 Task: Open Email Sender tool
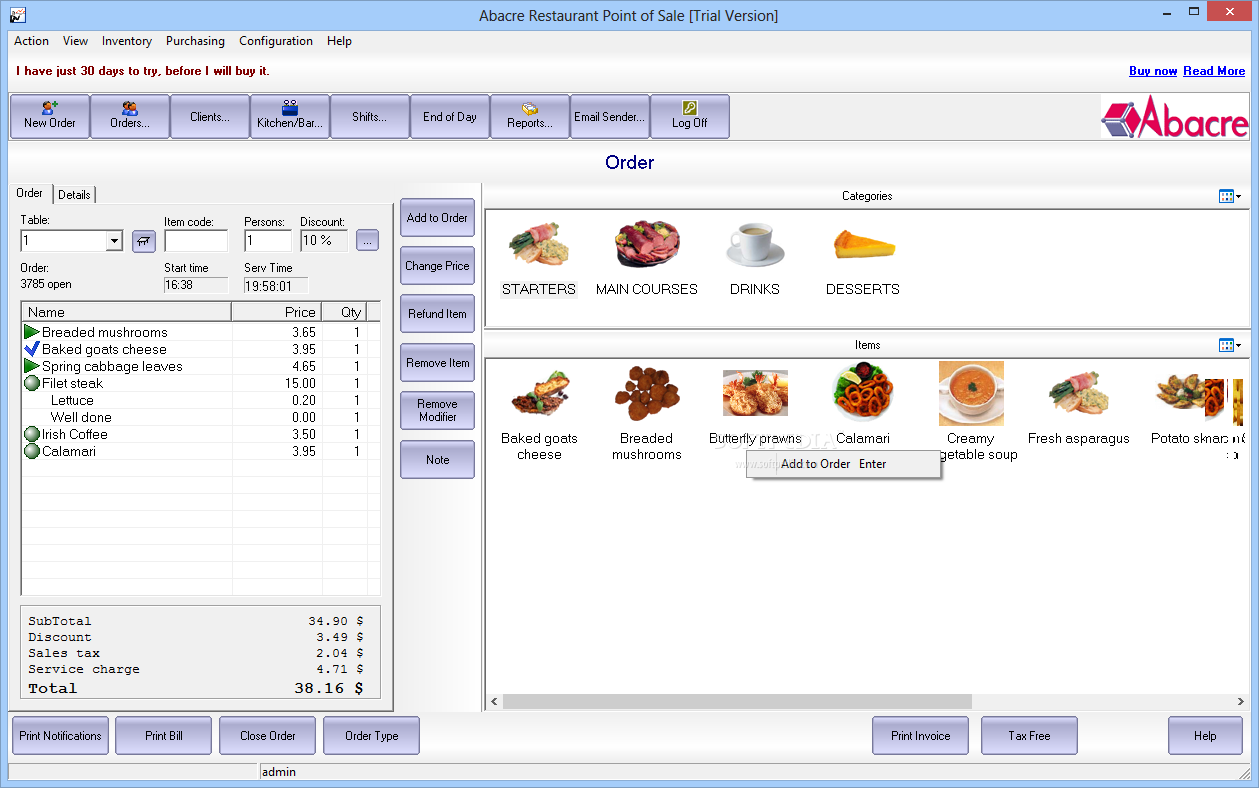pyautogui.click(x=610, y=116)
